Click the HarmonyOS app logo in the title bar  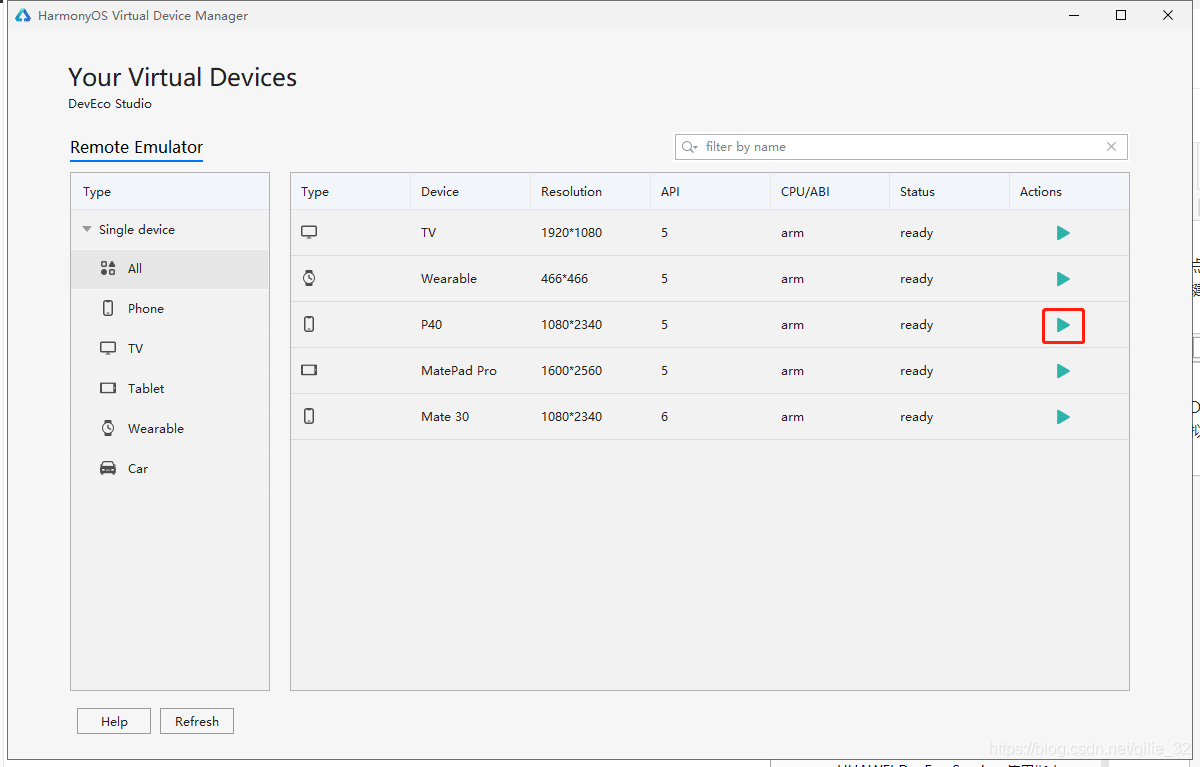pyautogui.click(x=22, y=16)
